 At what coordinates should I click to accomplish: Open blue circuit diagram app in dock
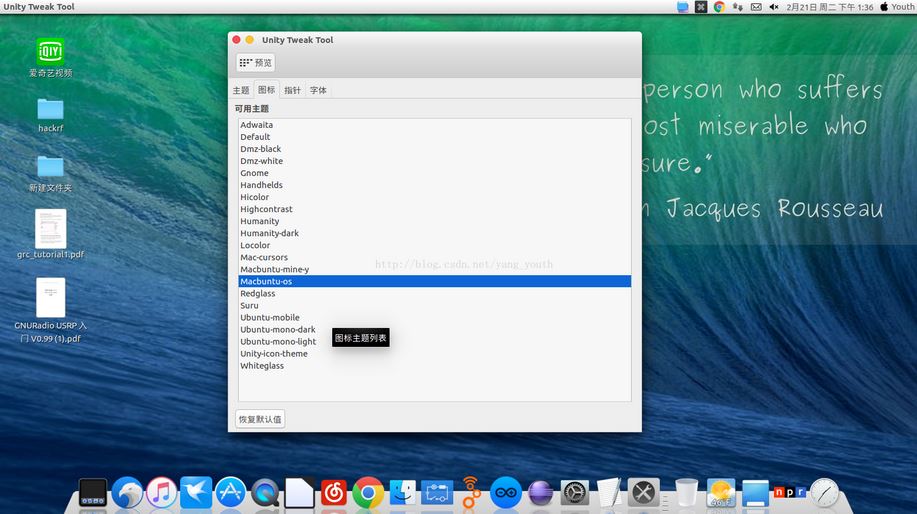point(437,494)
